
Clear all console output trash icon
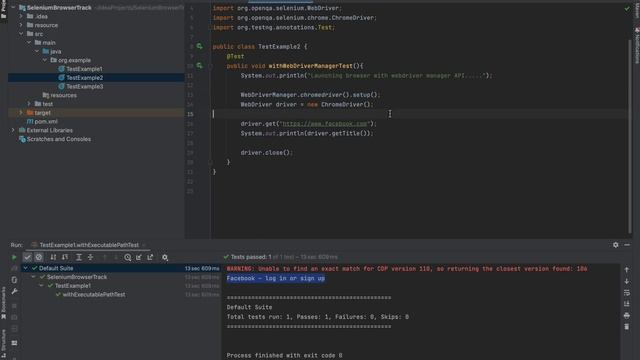(x=627, y=327)
